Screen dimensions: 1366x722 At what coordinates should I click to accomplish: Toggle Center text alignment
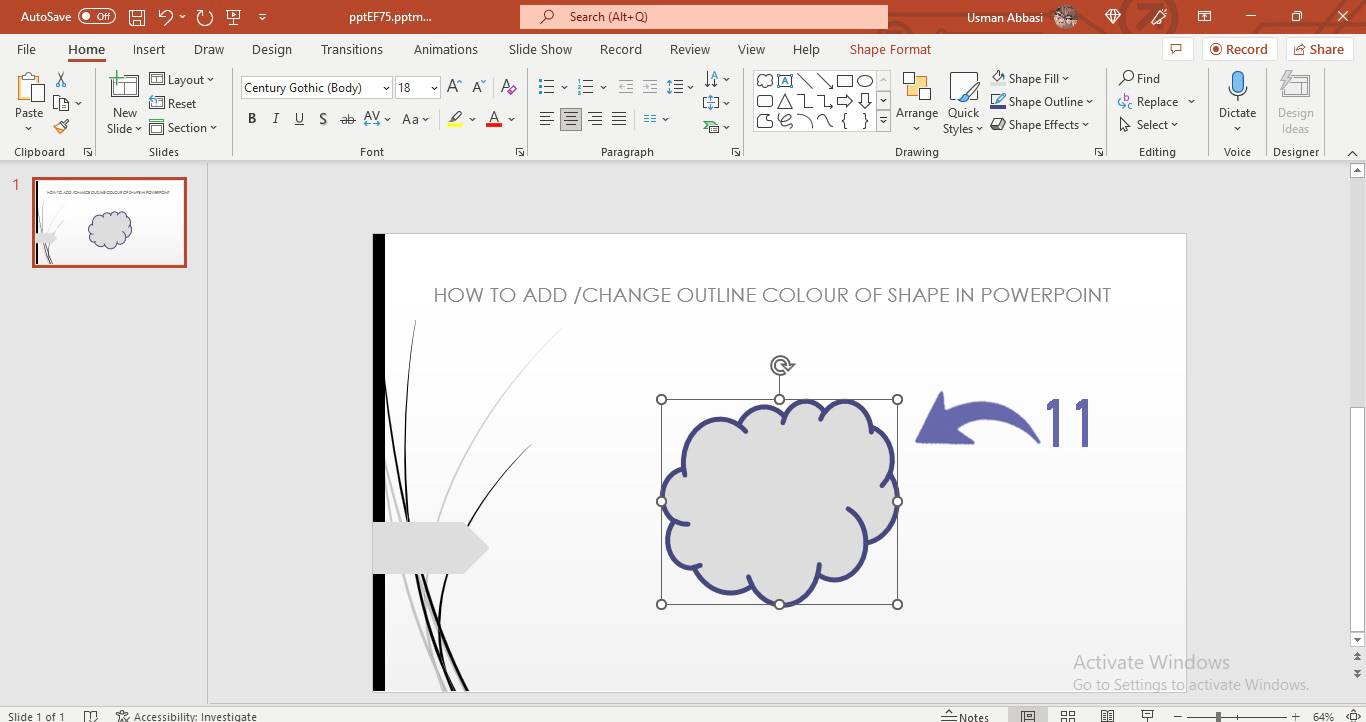pyautogui.click(x=571, y=119)
